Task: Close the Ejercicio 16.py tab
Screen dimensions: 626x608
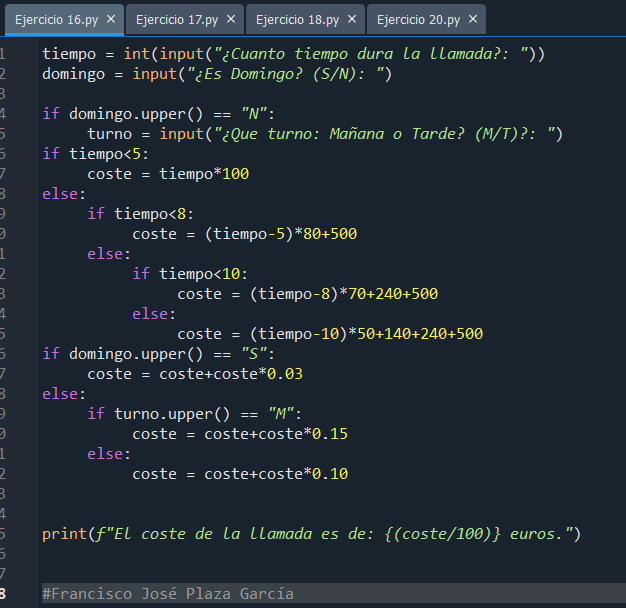Action: [x=110, y=19]
